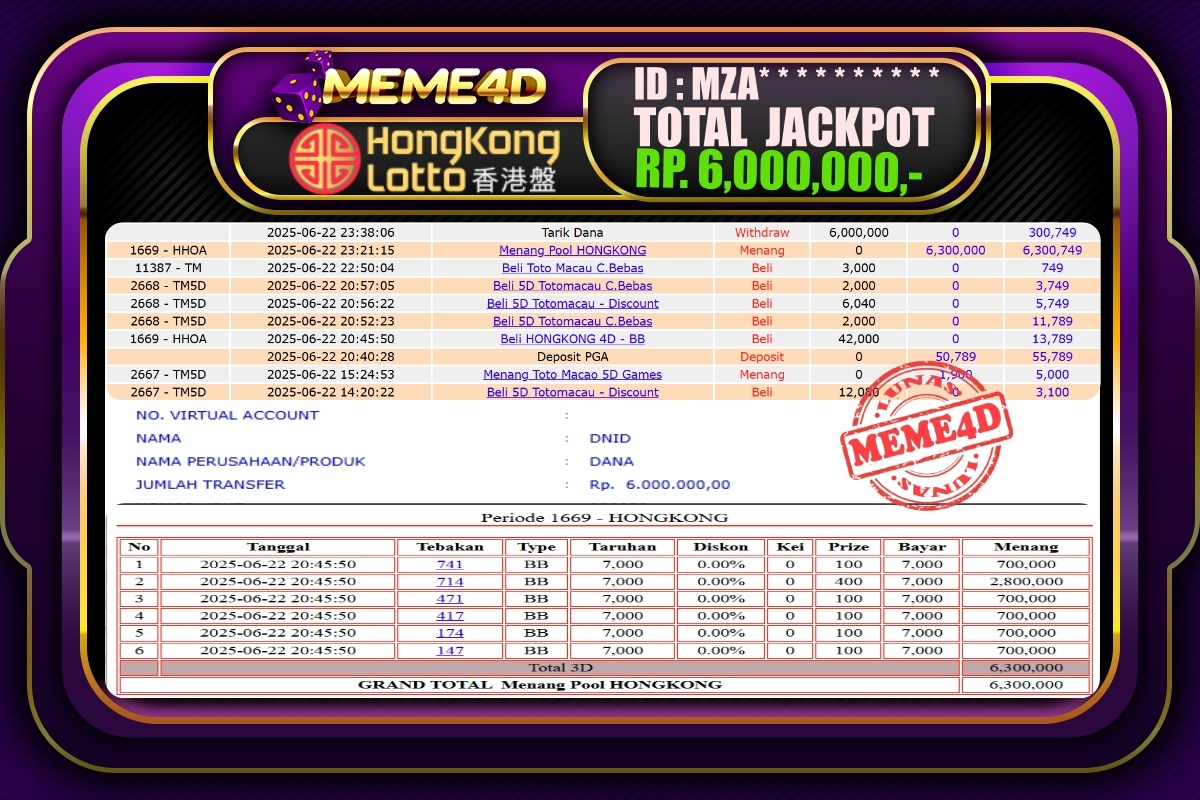Open the 471 tebakan link
The width and height of the screenshot is (1200, 800).
pyautogui.click(x=450, y=598)
